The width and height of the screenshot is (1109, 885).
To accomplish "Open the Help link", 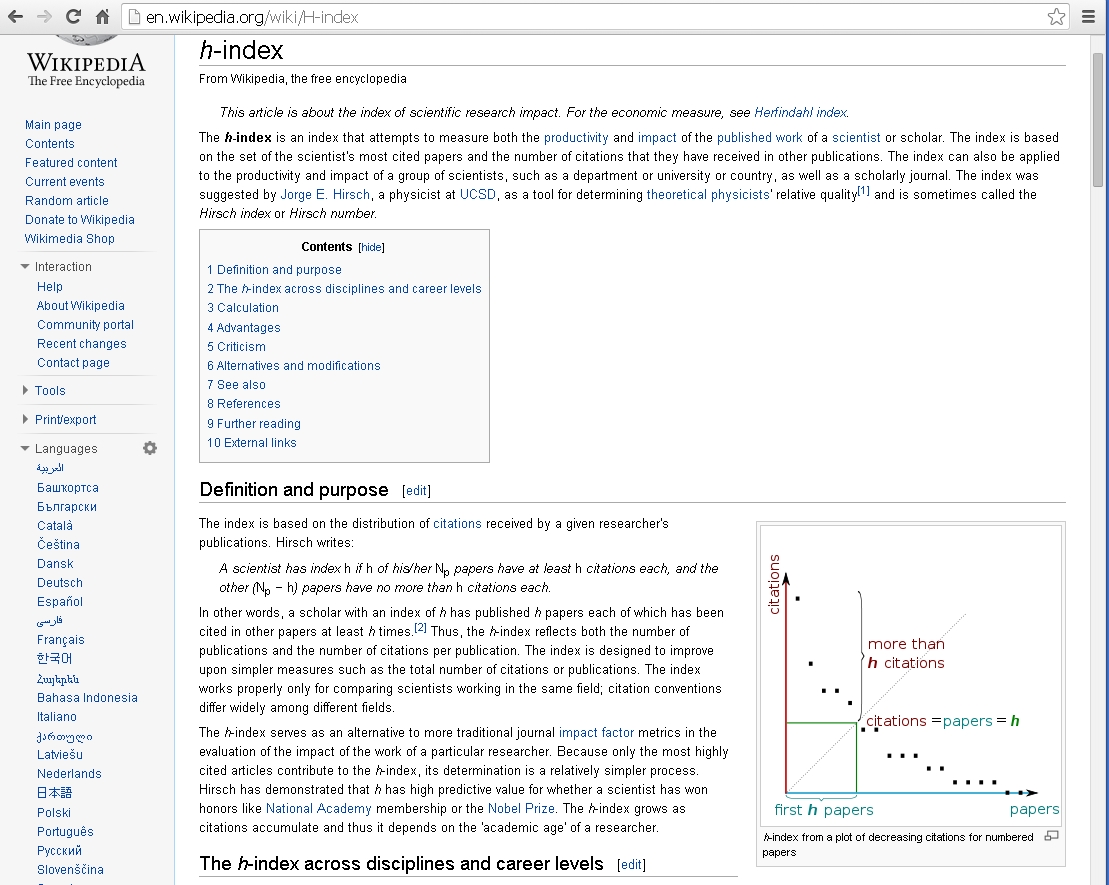I will pyautogui.click(x=50, y=287).
